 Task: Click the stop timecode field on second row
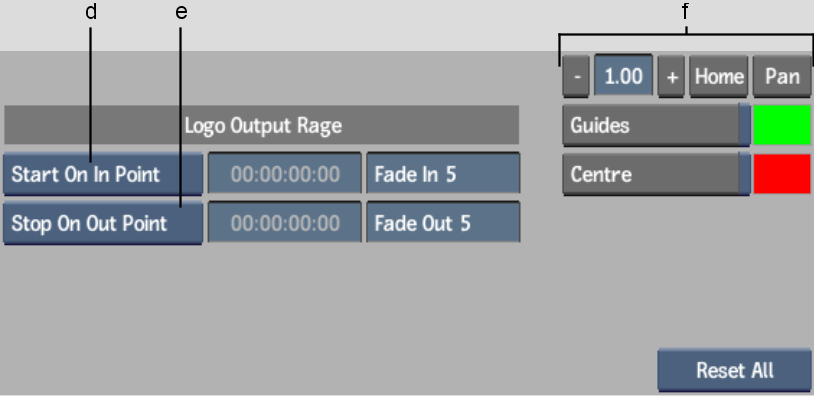pyautogui.click(x=285, y=222)
